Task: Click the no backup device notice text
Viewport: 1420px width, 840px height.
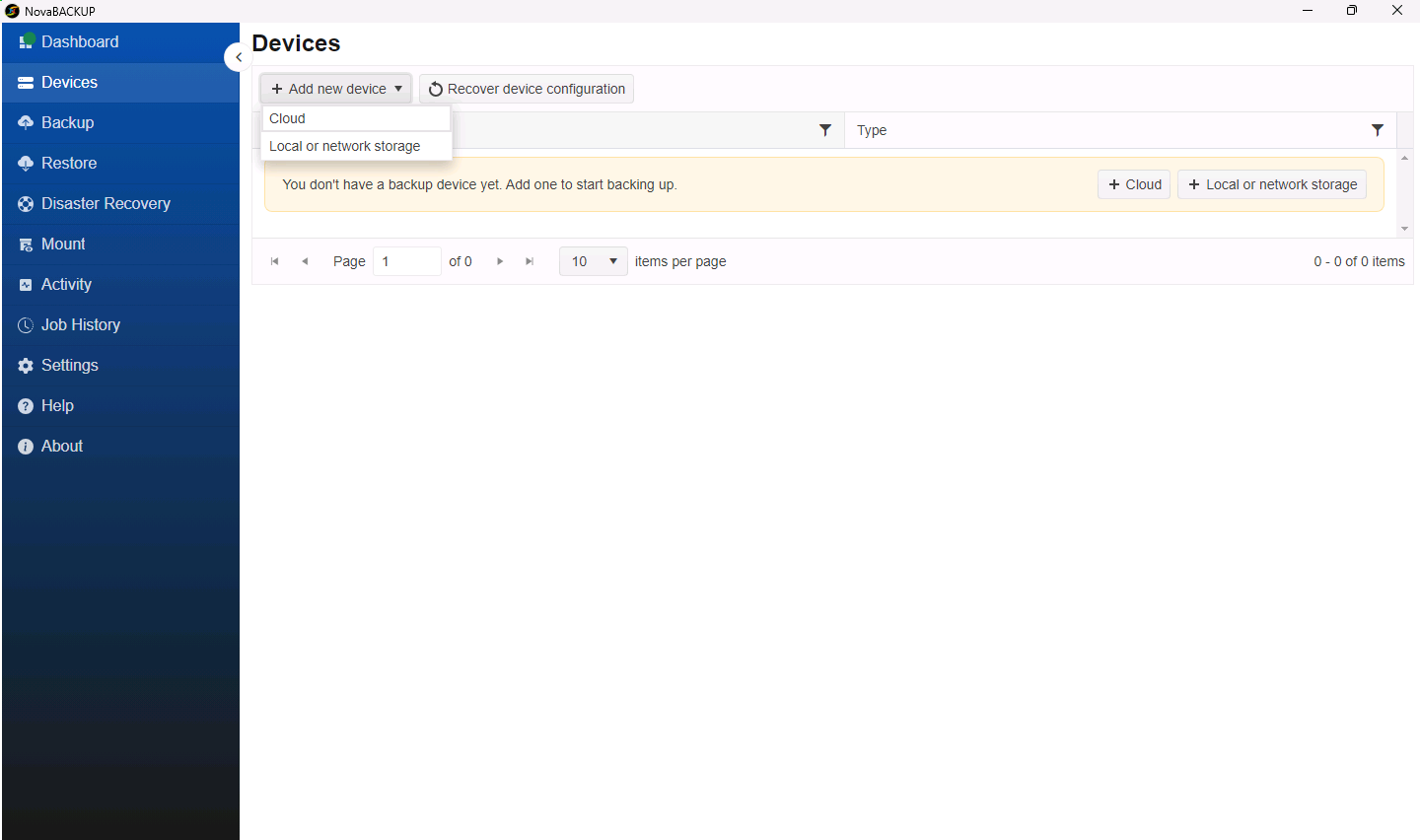Action: point(479,184)
